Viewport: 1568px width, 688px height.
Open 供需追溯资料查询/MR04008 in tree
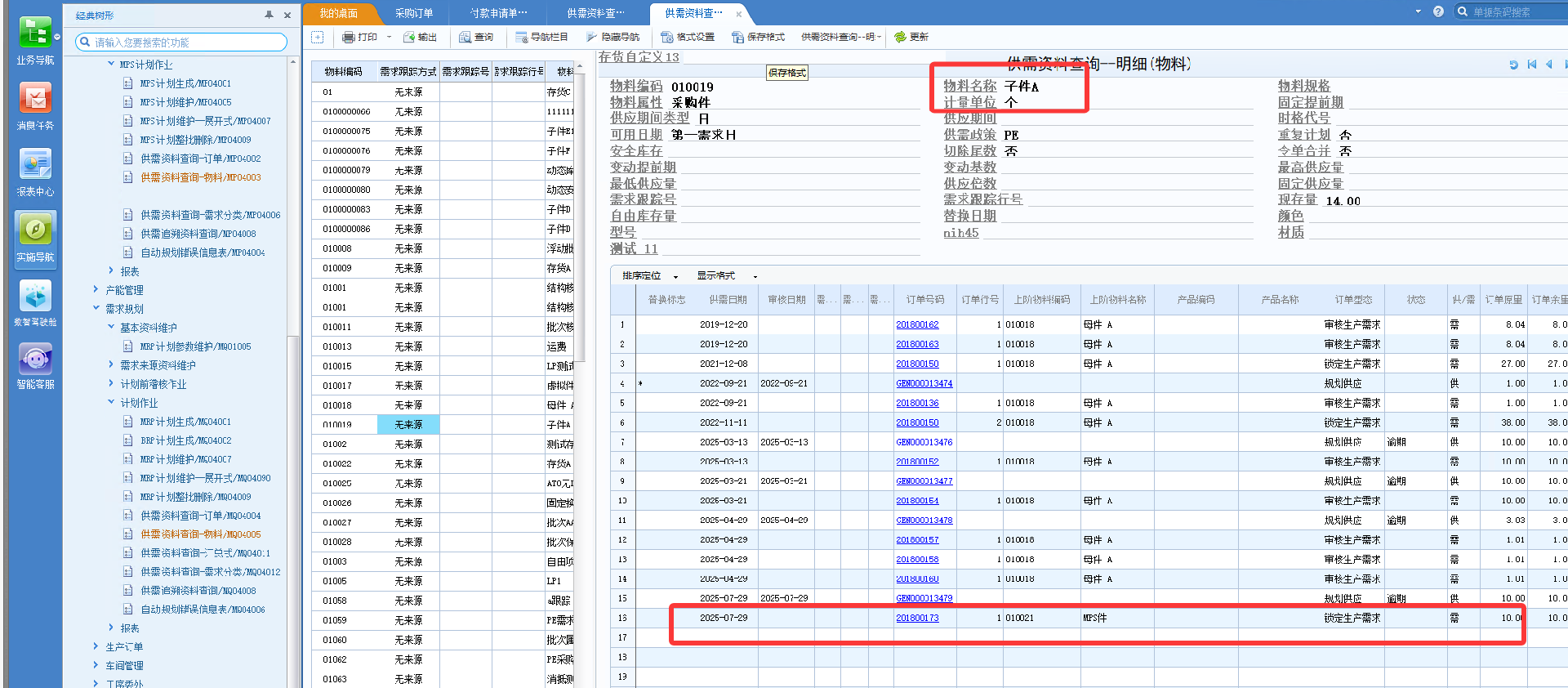(x=198, y=590)
